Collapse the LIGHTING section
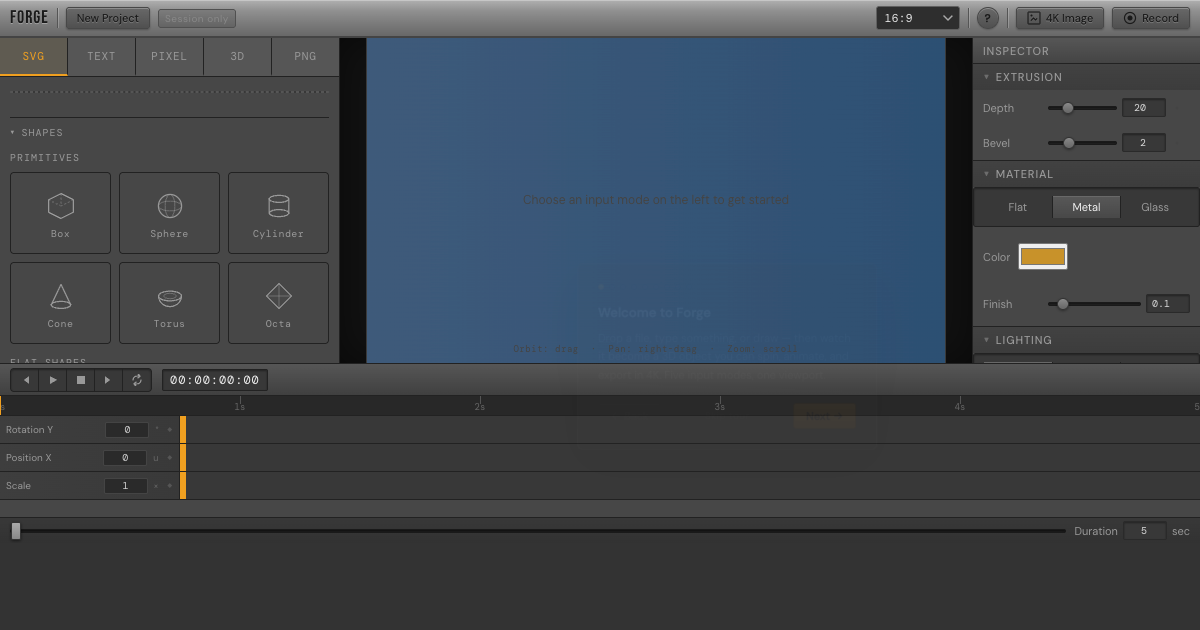Image resolution: width=1200 pixels, height=630 pixels. (x=1086, y=340)
